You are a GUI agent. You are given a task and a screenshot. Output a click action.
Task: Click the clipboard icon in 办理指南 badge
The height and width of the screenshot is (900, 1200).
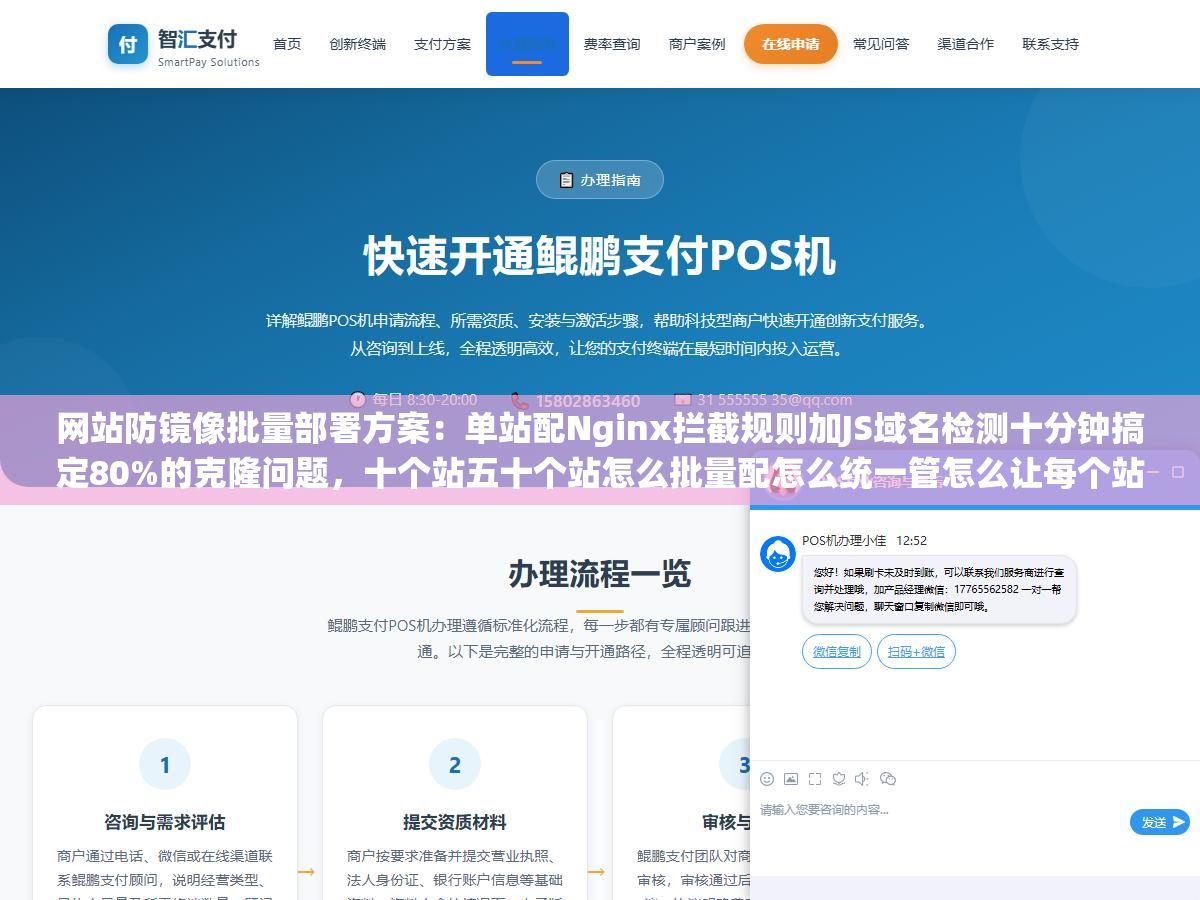pyautogui.click(x=566, y=180)
